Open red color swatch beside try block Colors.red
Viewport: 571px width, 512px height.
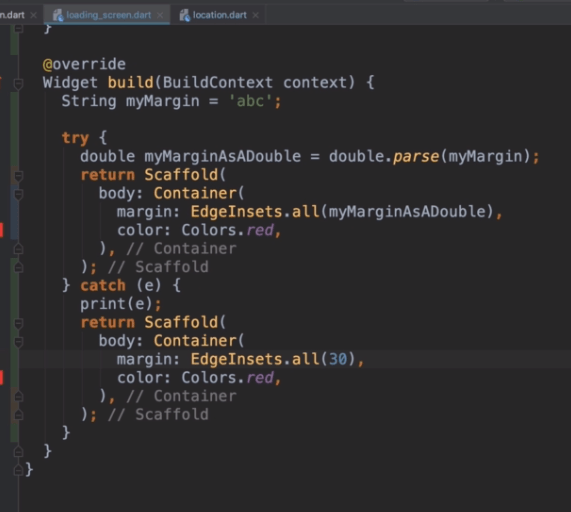(1, 230)
